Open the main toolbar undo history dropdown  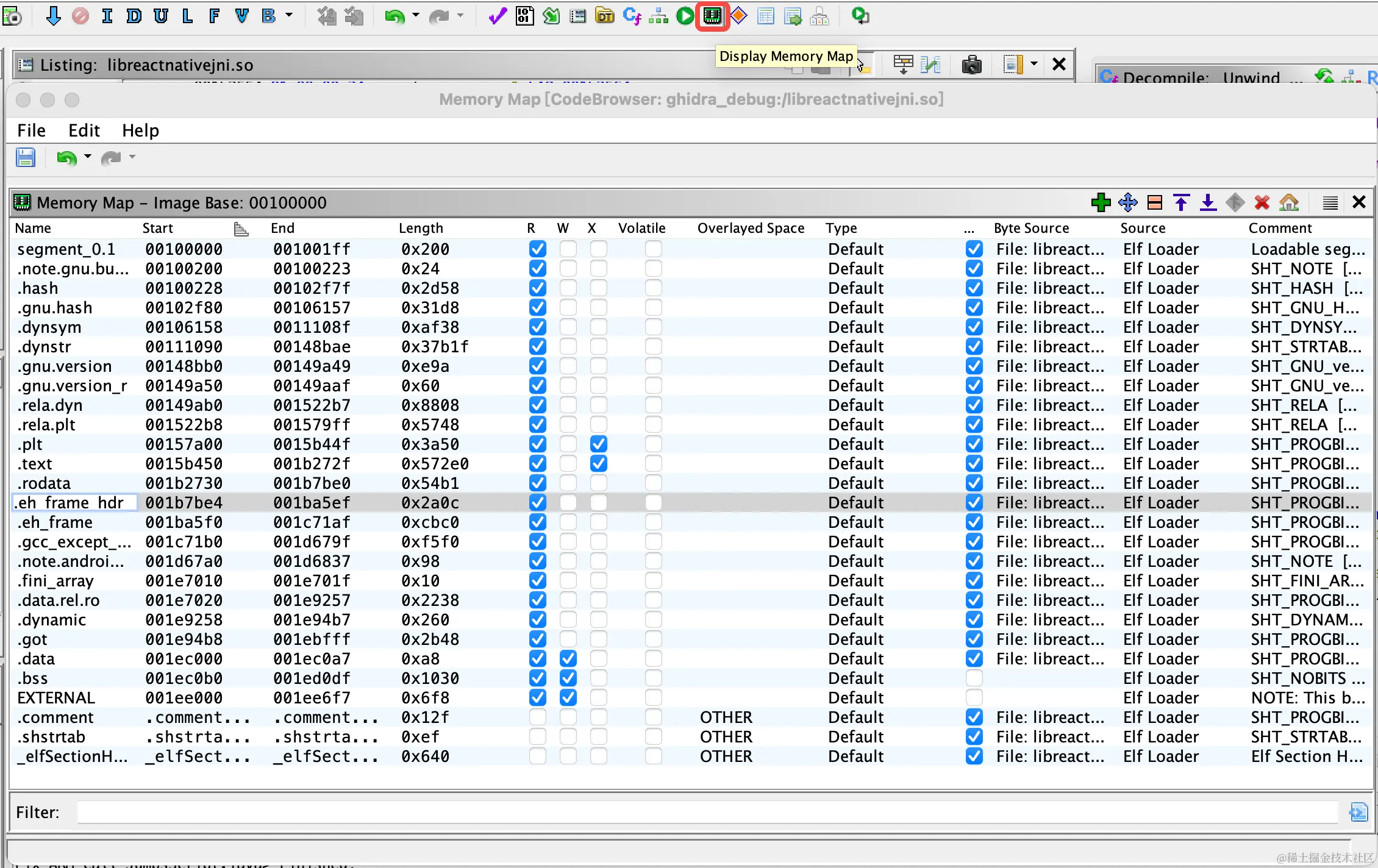(x=416, y=15)
